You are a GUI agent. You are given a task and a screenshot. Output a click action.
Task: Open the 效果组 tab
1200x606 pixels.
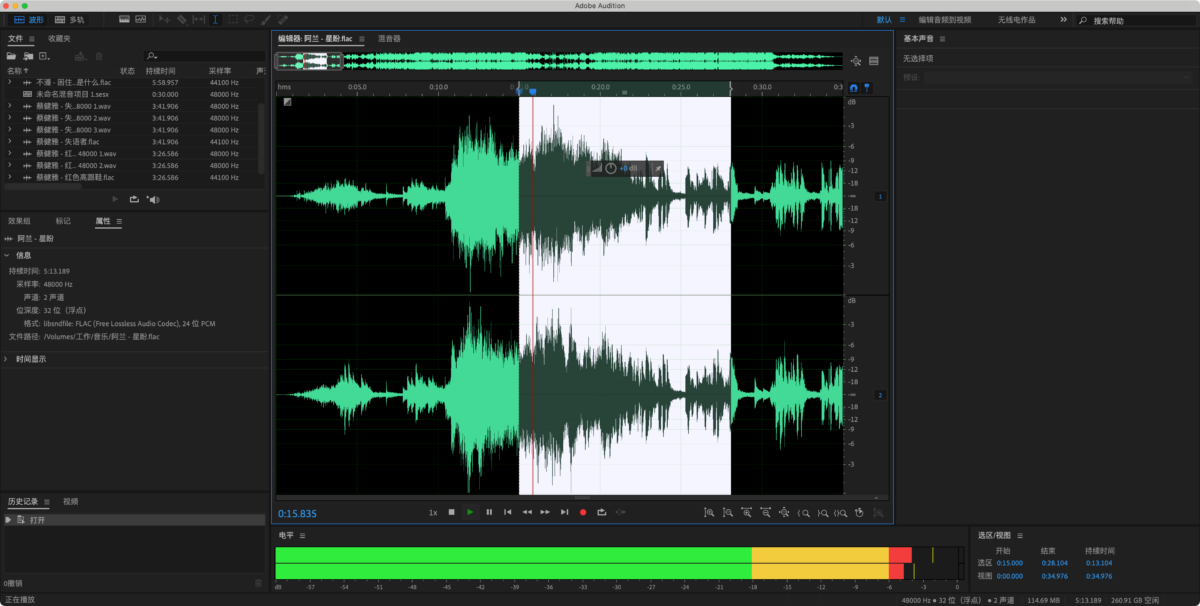coord(19,221)
